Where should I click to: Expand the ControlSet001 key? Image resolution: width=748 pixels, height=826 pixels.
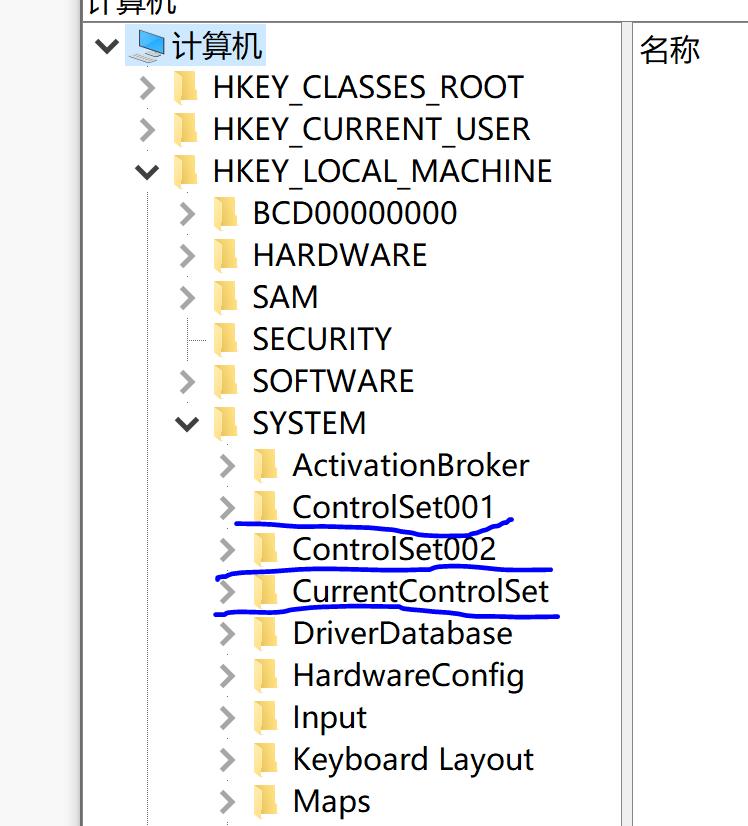(x=227, y=507)
